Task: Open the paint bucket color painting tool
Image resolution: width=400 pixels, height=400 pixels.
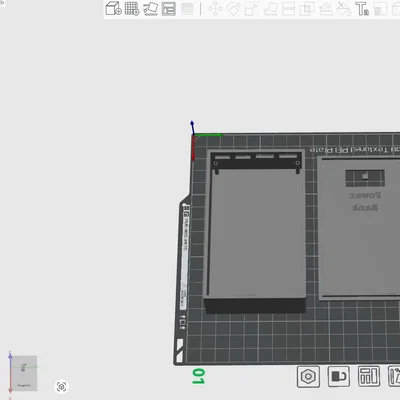Action: click(x=344, y=9)
